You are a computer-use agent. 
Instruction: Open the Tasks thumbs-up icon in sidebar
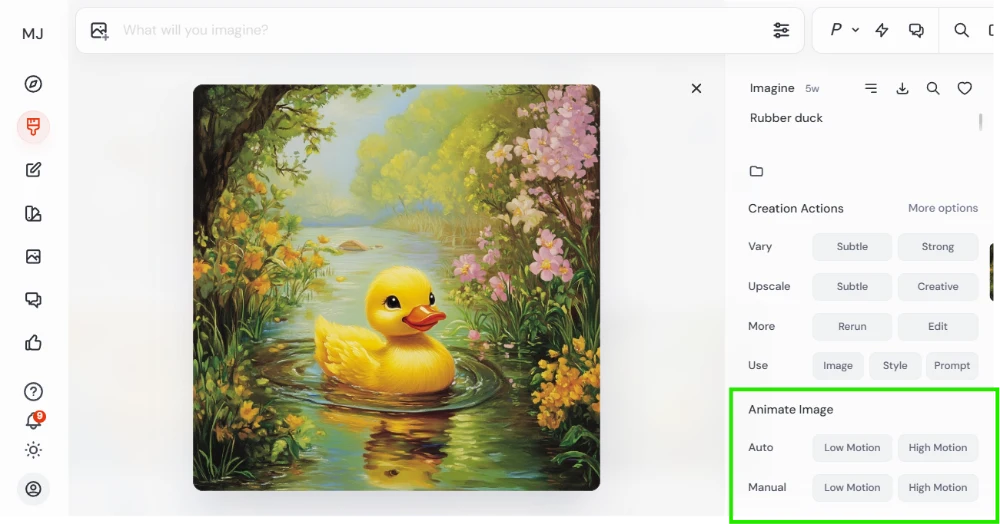(x=33, y=343)
